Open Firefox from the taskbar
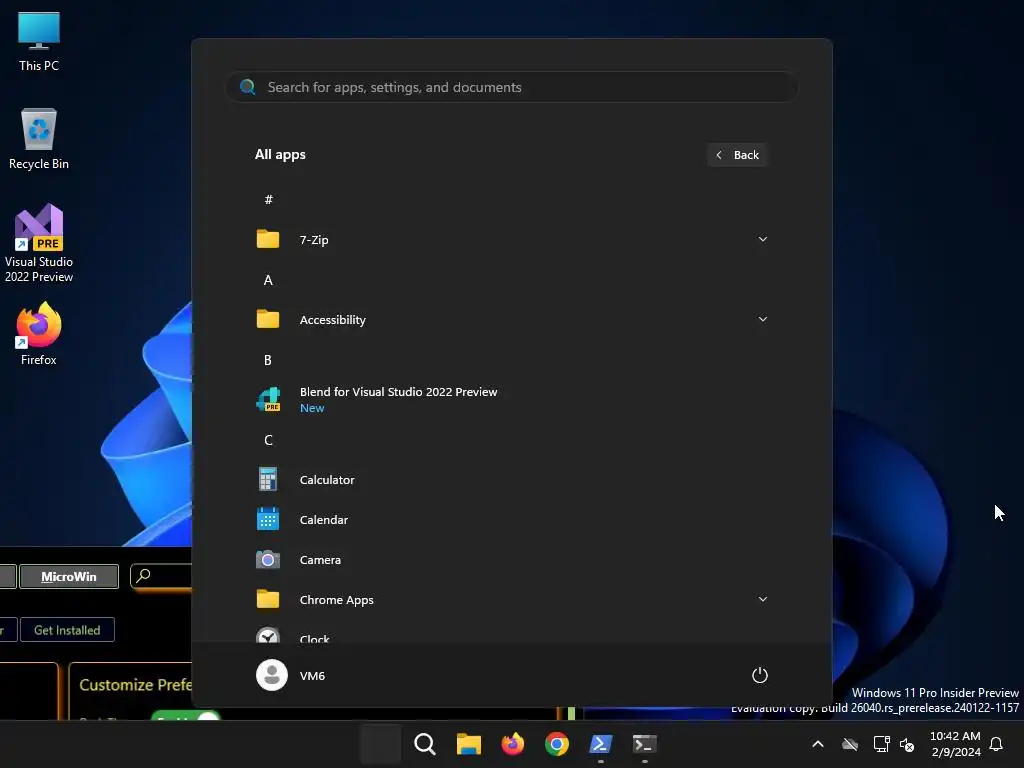The width and height of the screenshot is (1024, 768). tap(513, 744)
